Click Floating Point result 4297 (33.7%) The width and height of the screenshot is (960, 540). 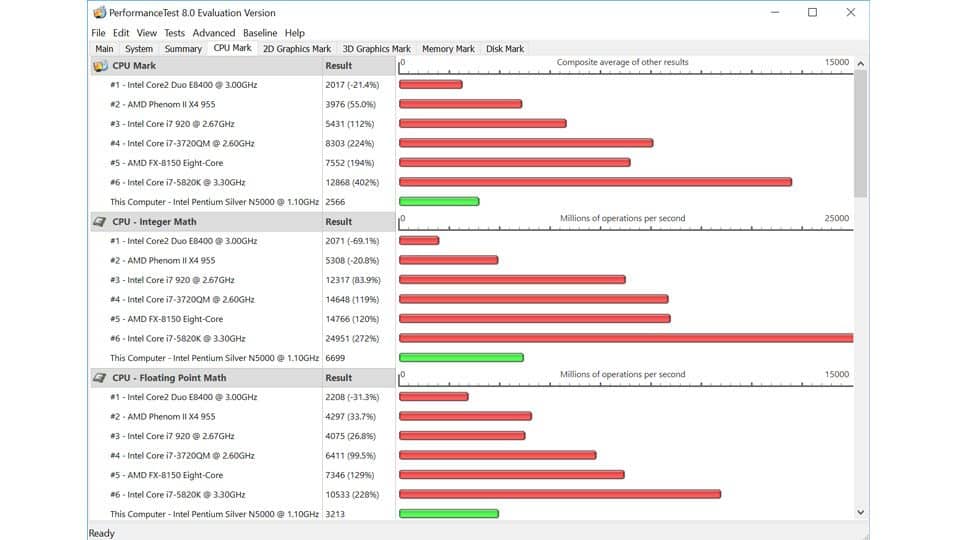point(351,417)
